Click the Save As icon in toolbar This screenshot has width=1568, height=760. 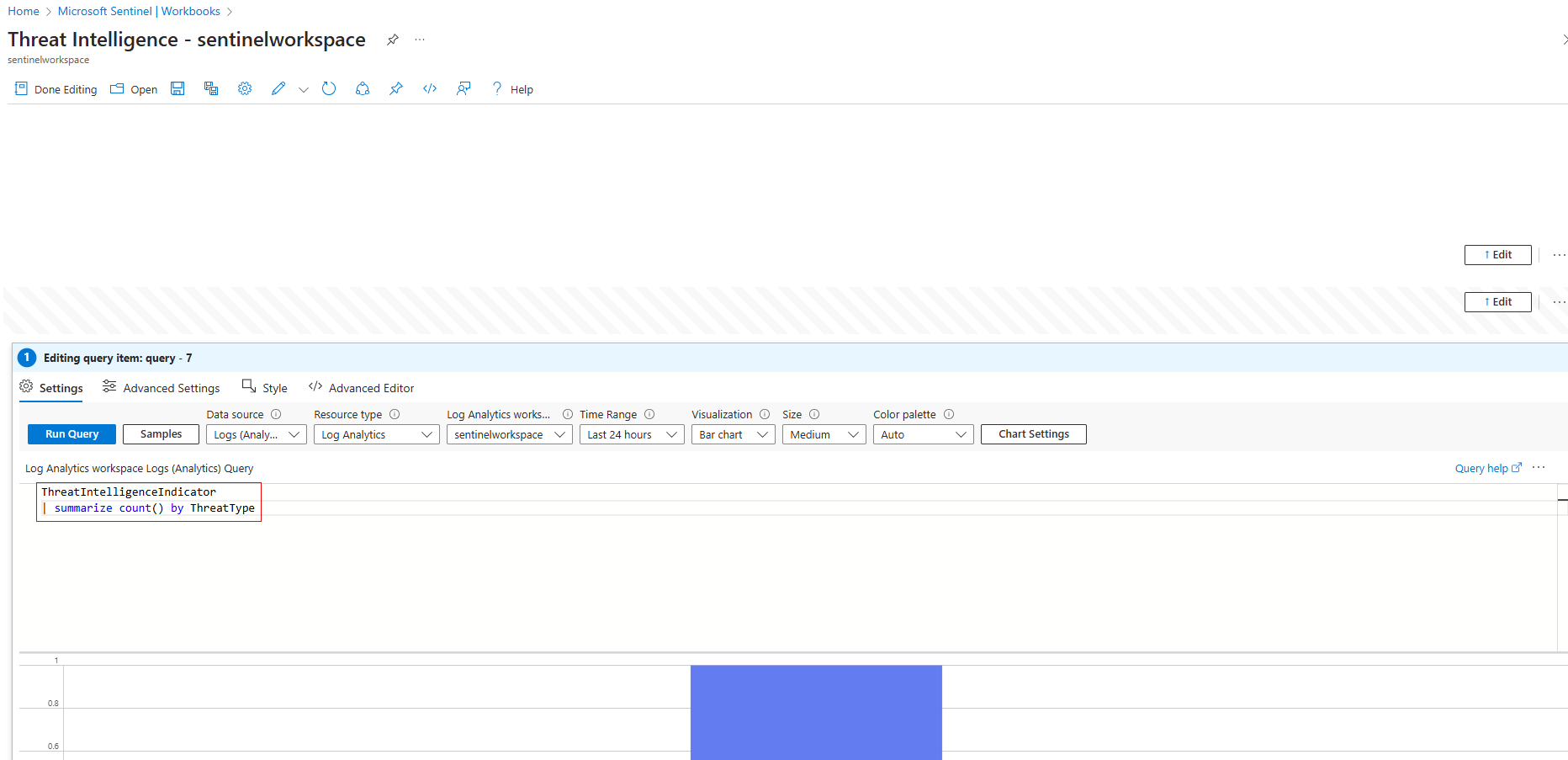pos(211,89)
